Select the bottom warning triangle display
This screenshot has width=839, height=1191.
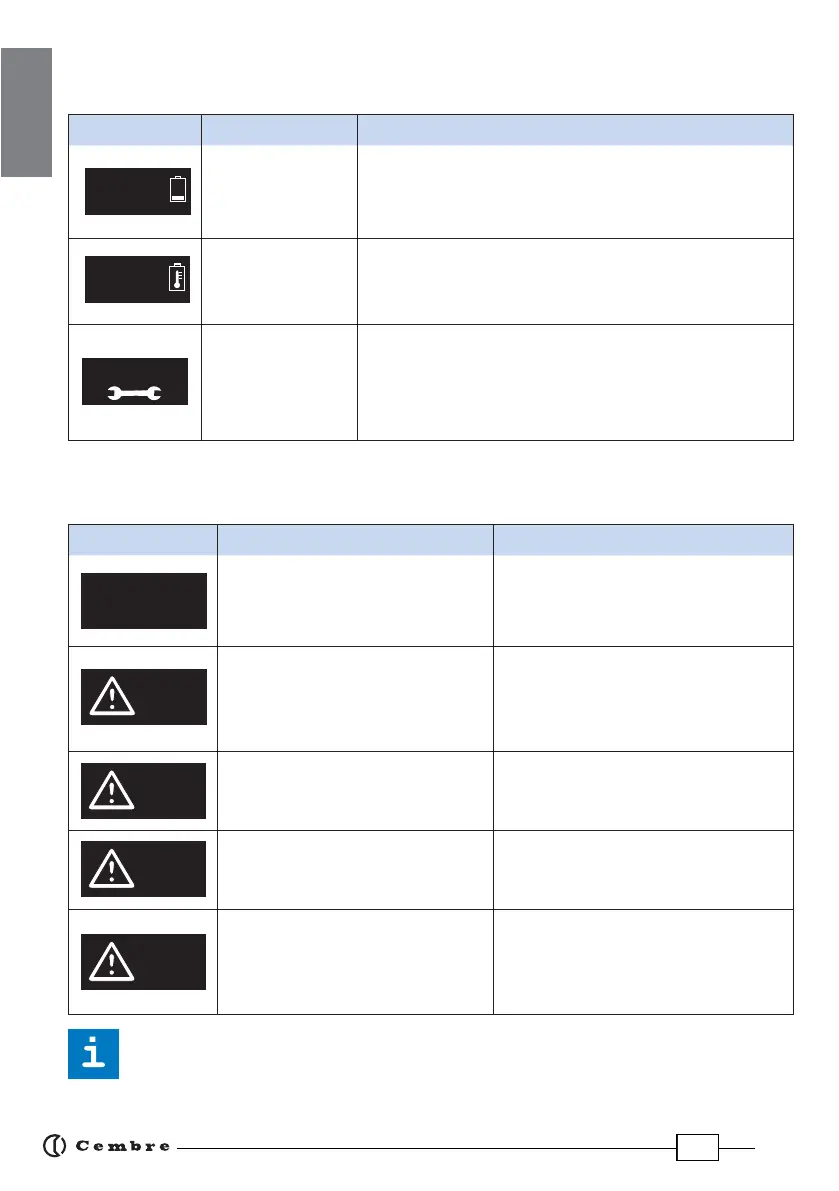click(143, 961)
